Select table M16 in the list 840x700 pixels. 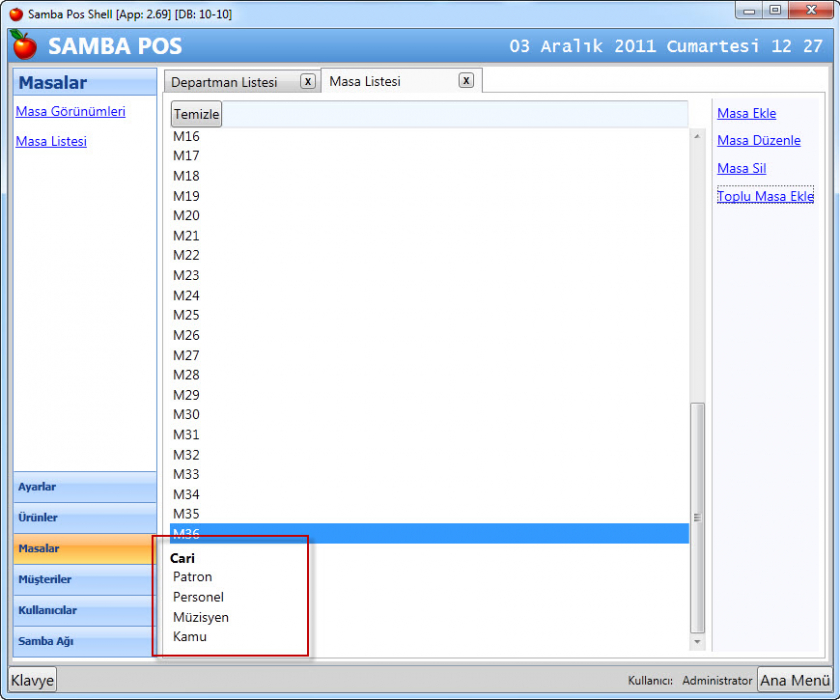point(429,137)
